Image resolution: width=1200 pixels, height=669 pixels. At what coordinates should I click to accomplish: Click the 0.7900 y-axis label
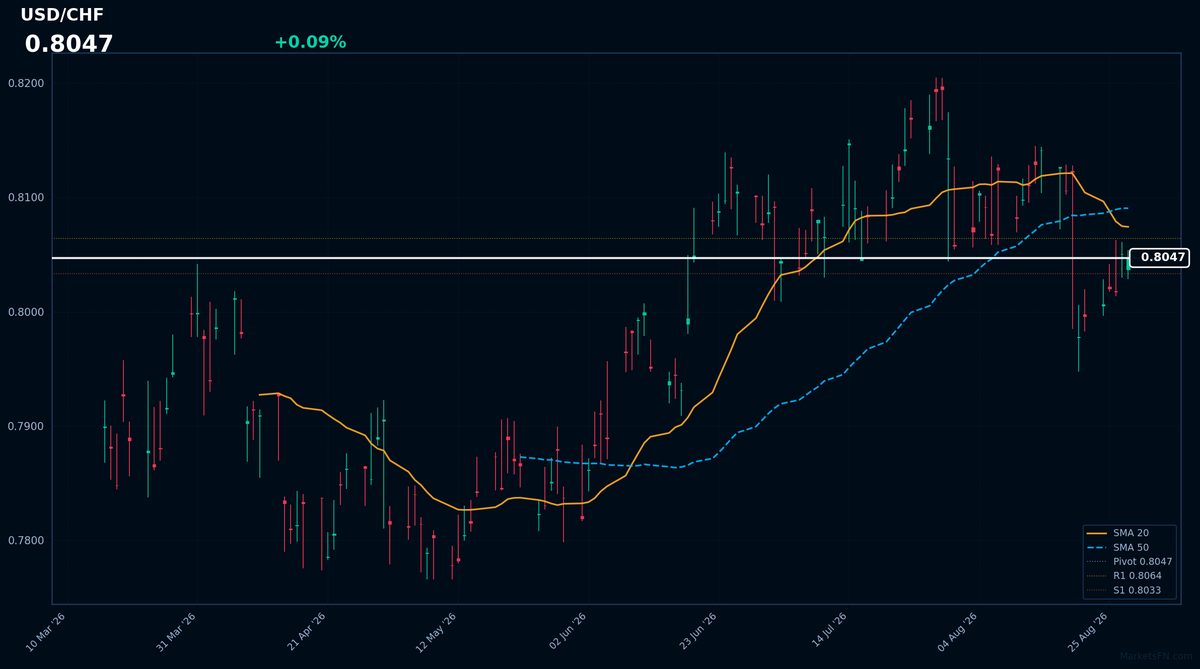[x=26, y=427]
